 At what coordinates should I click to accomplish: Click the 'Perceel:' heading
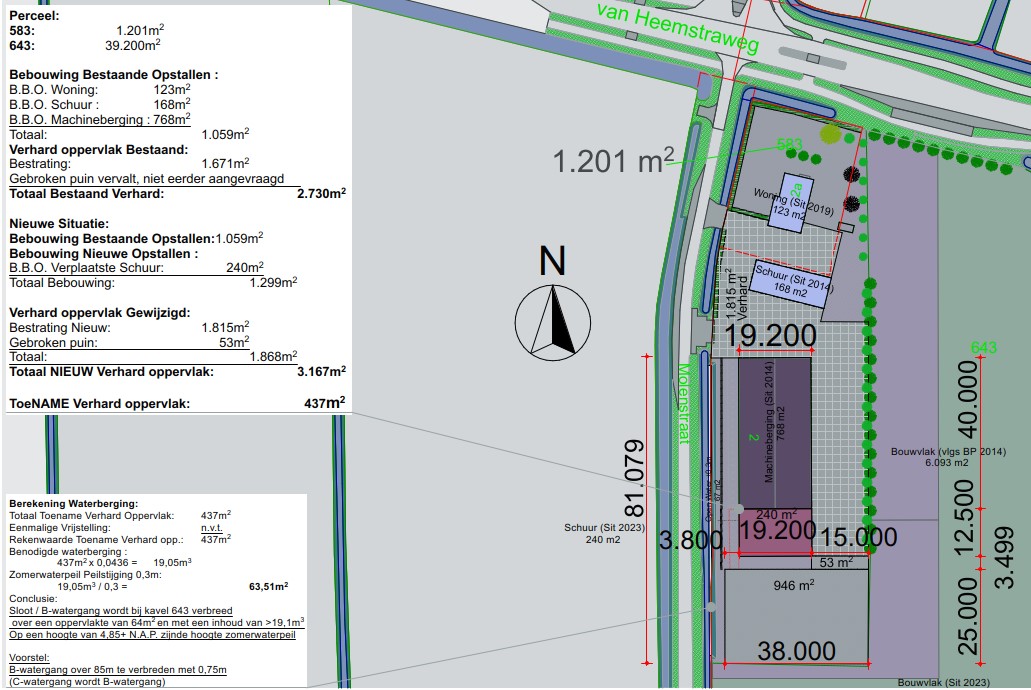34,15
